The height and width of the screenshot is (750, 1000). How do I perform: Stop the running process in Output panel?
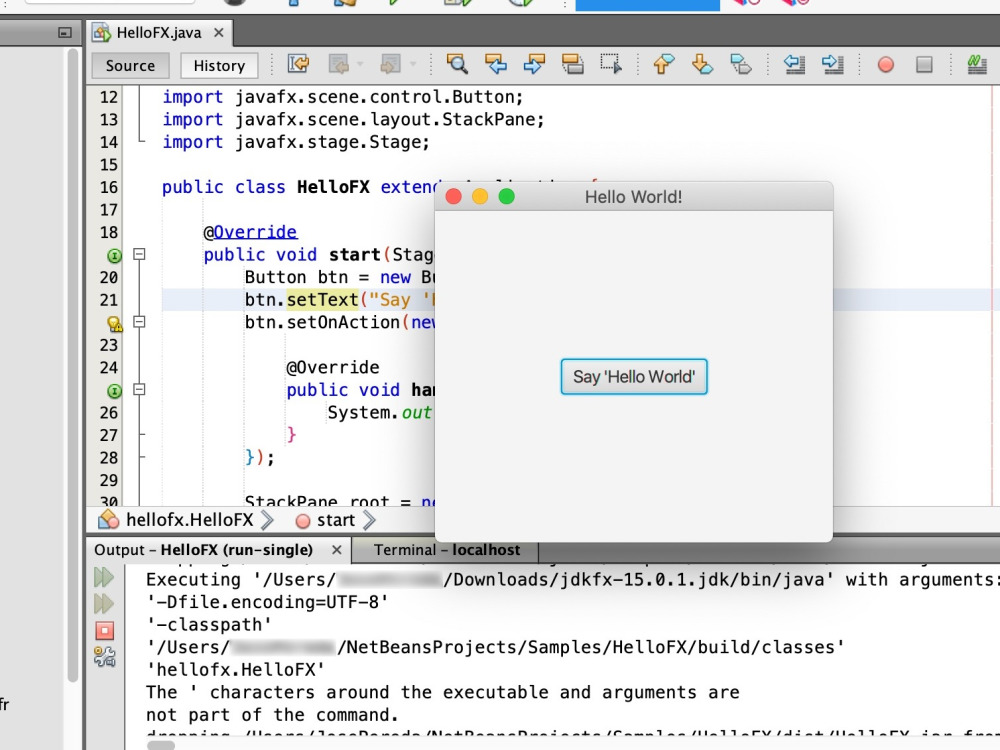[105, 631]
